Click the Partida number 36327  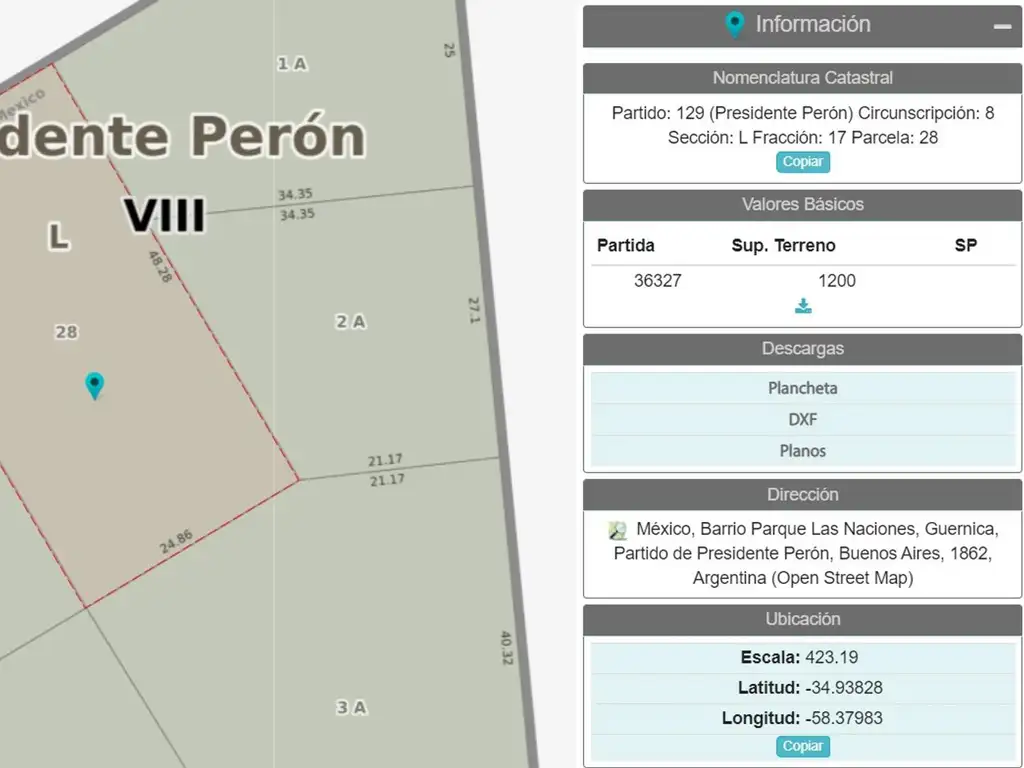coord(657,281)
